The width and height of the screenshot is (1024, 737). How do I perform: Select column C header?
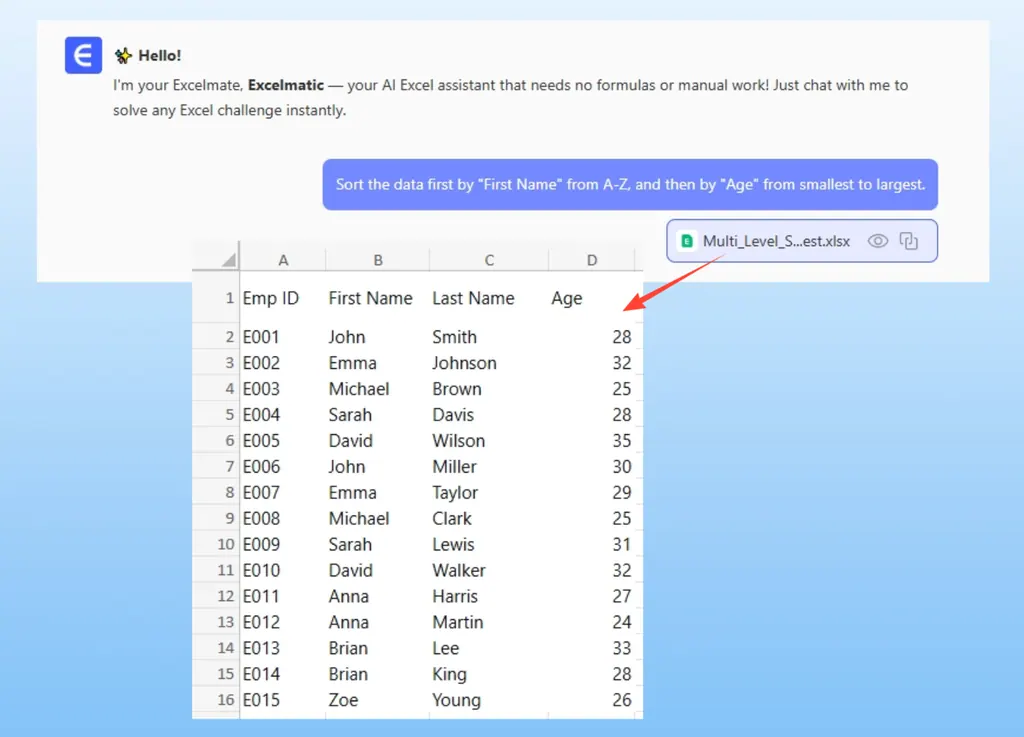coord(489,260)
